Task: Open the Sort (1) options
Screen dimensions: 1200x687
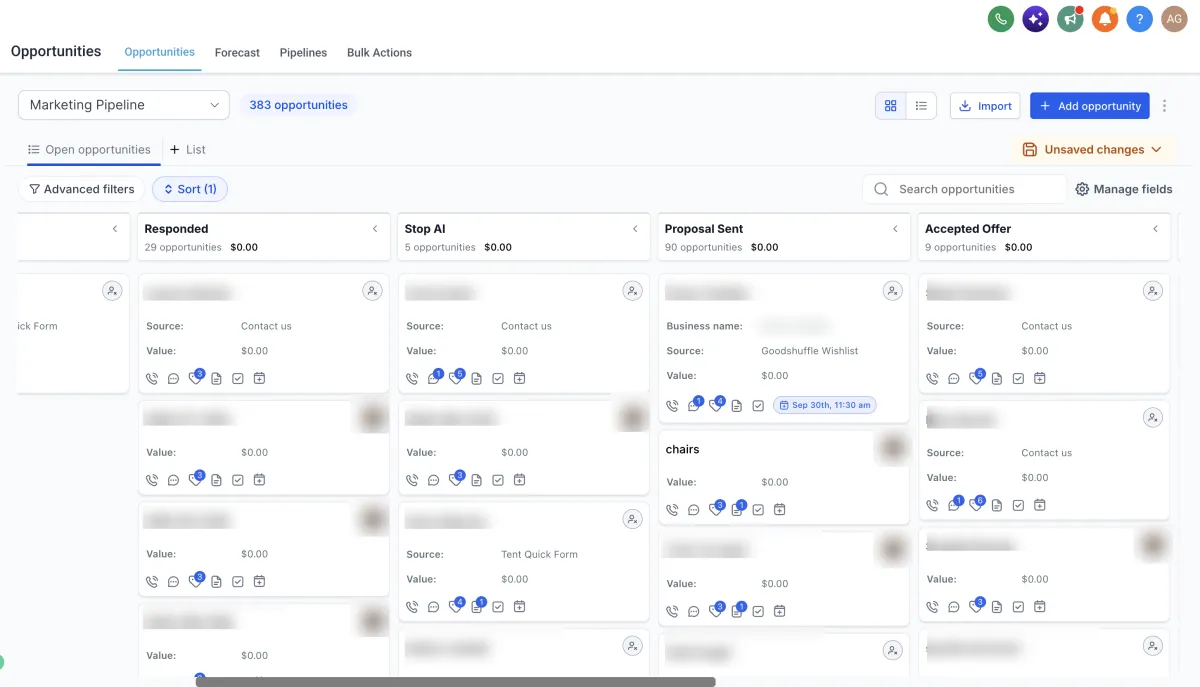Action: coord(190,189)
